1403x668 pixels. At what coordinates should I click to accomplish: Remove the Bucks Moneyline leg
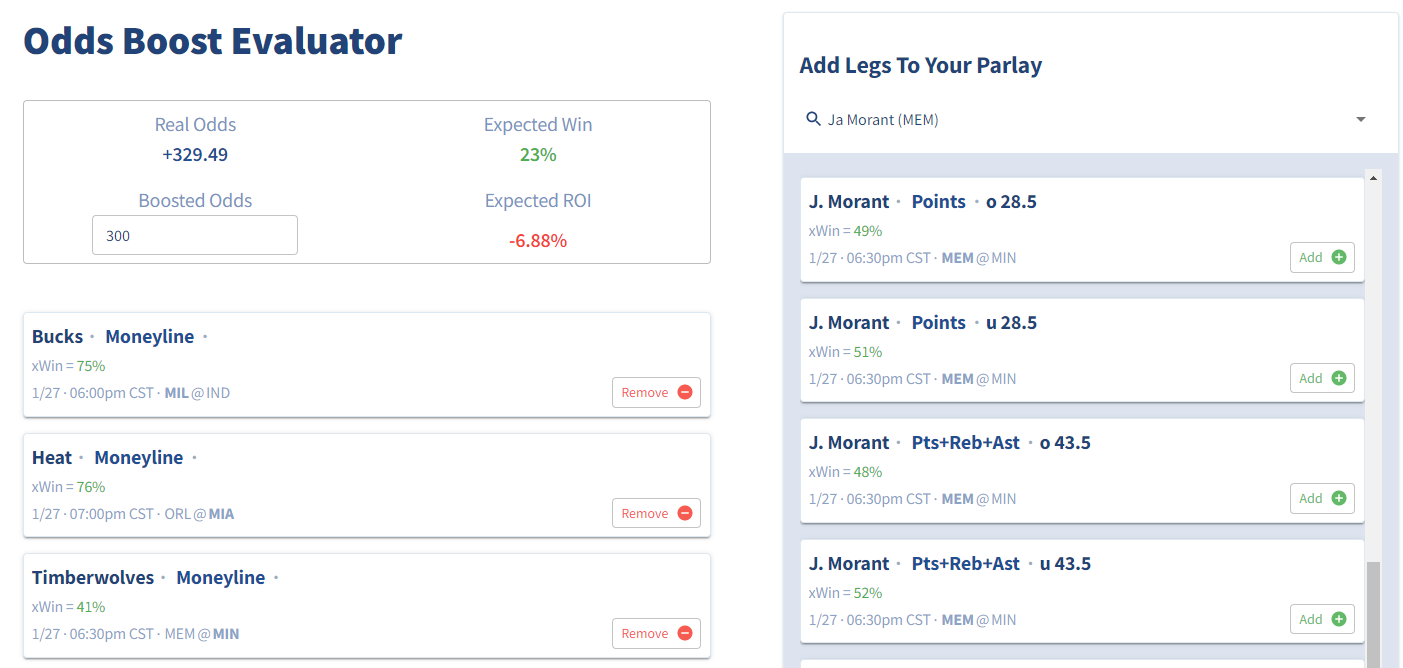[x=656, y=393]
